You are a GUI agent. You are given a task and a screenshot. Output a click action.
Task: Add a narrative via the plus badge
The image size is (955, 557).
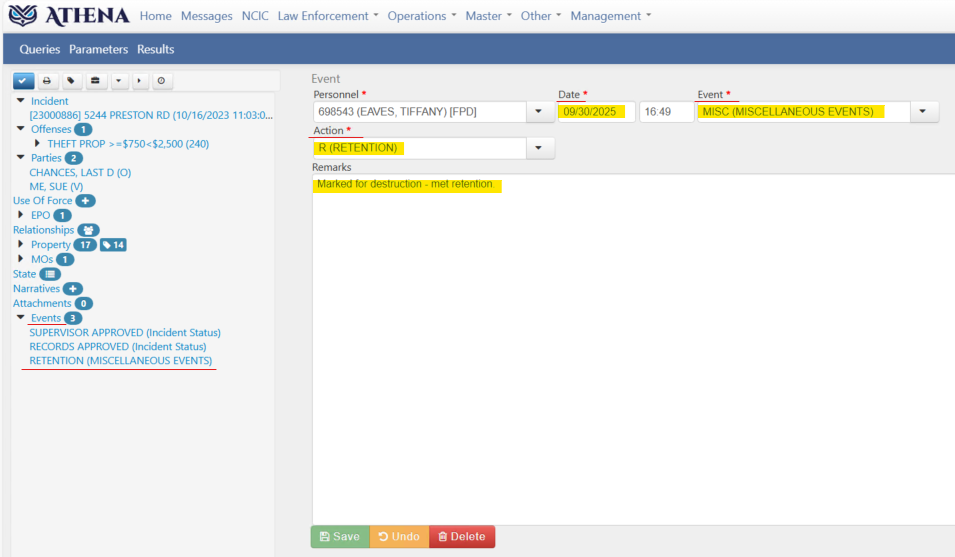pos(73,289)
